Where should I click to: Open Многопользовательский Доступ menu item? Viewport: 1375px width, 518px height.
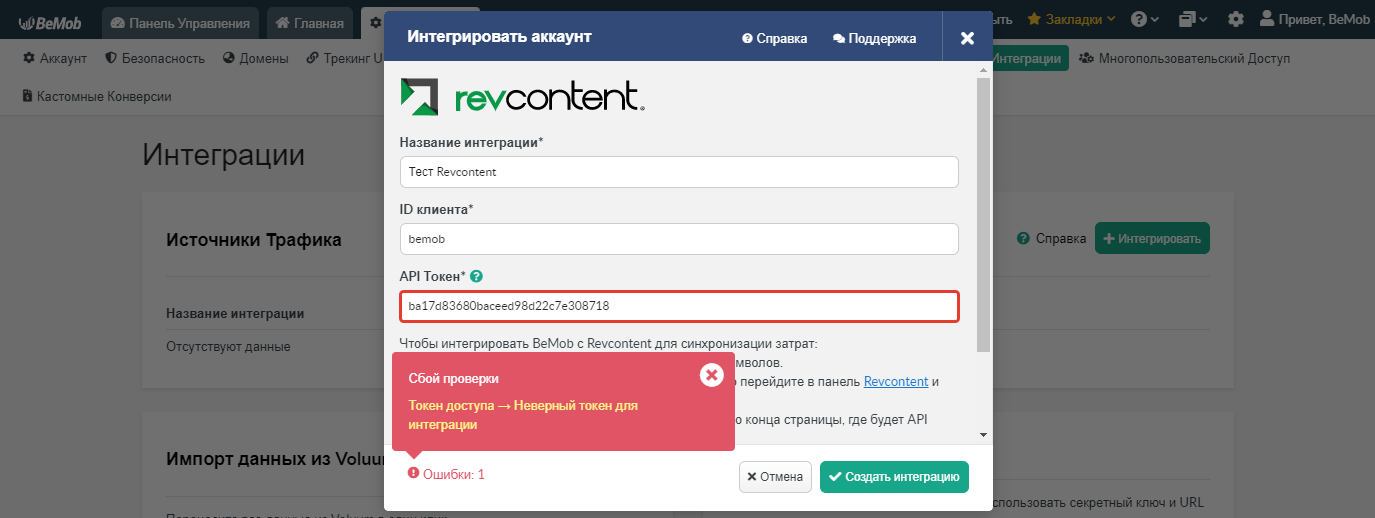(x=1185, y=58)
